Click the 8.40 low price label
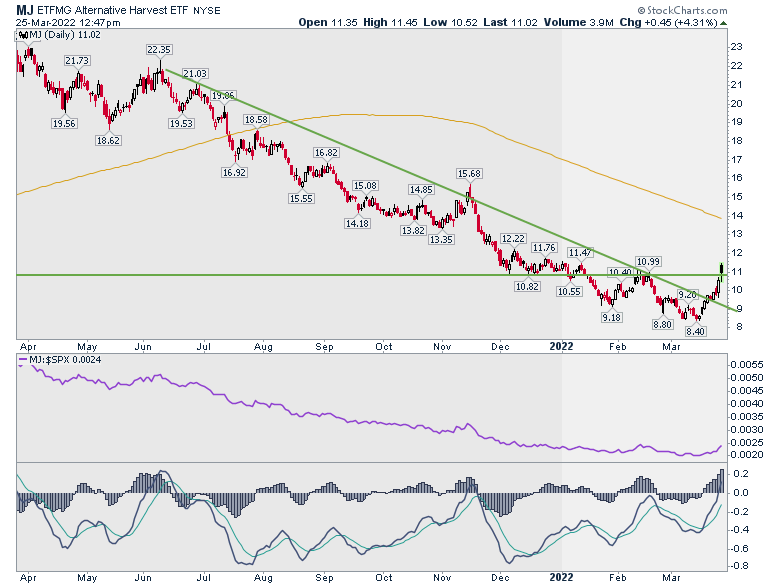Screen dimensions: 780x586 pos(695,331)
